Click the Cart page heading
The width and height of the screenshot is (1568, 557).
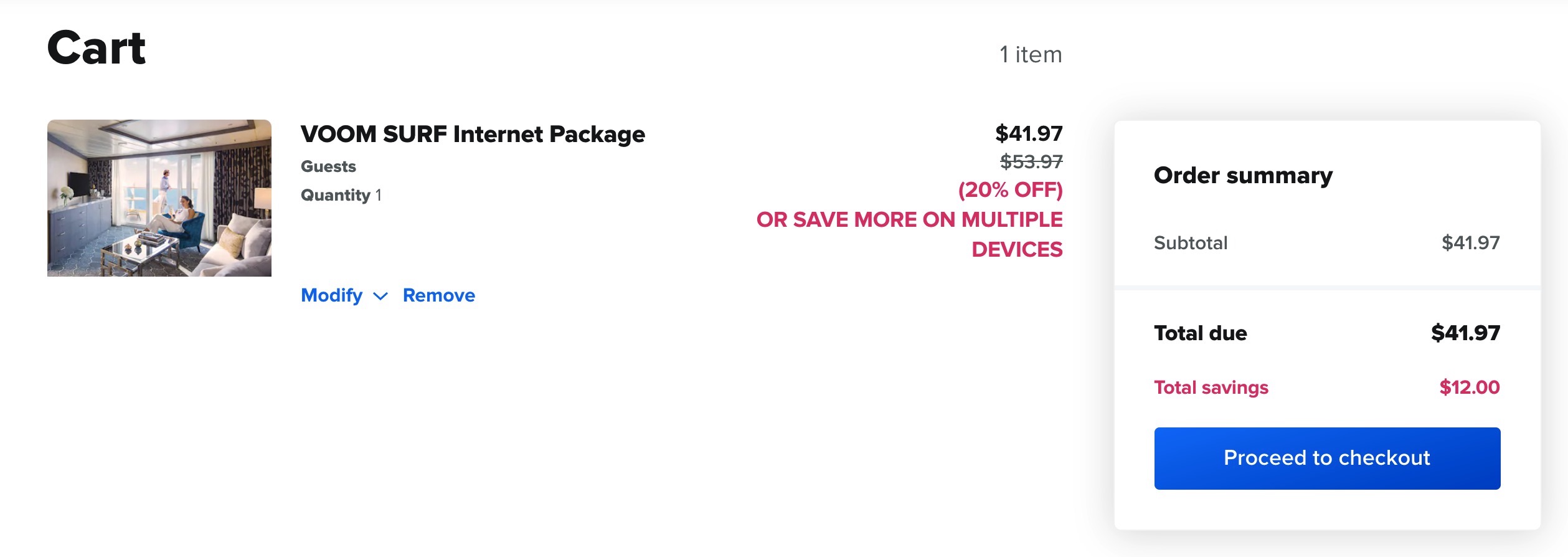97,48
